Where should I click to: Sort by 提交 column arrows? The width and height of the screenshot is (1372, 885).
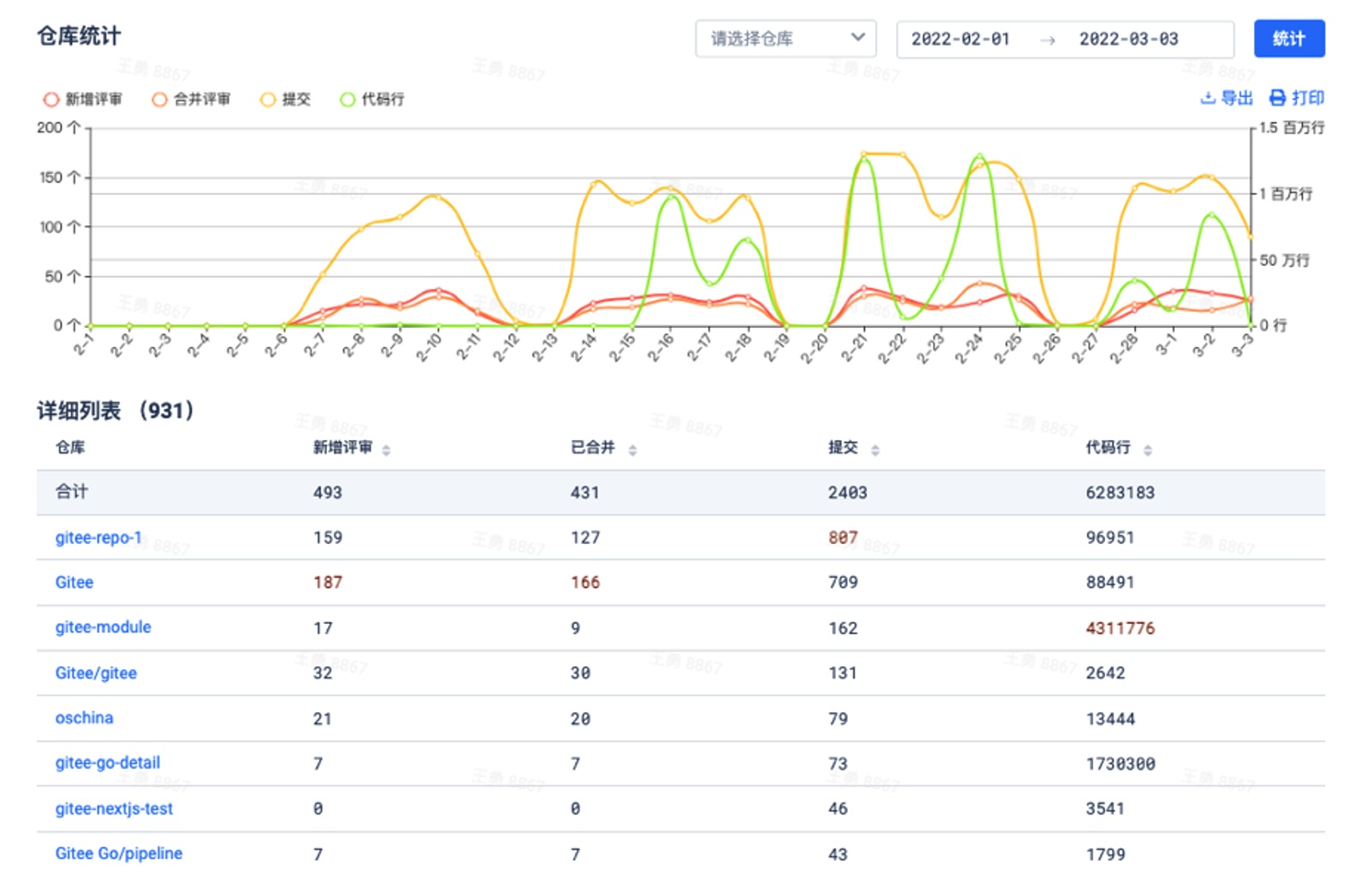(875, 450)
